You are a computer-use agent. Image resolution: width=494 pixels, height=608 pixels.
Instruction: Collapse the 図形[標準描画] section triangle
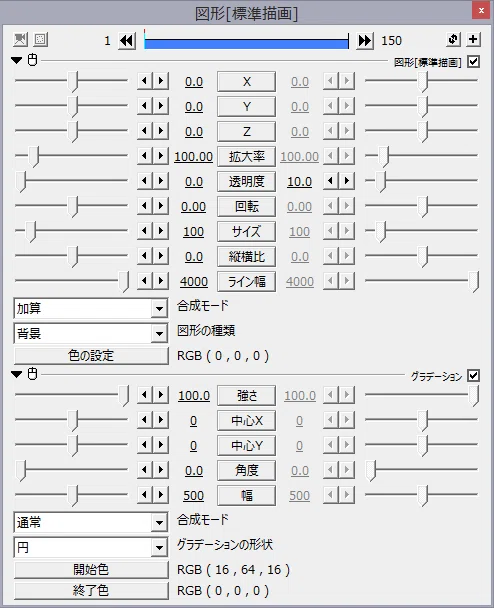pos(17,60)
